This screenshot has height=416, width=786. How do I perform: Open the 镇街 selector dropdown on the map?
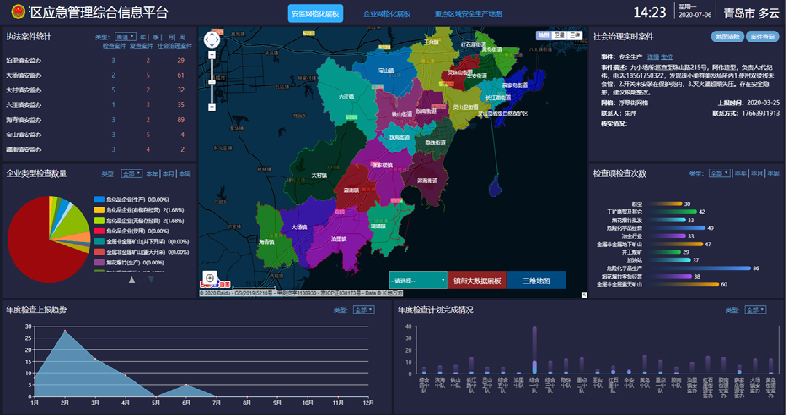pos(417,281)
